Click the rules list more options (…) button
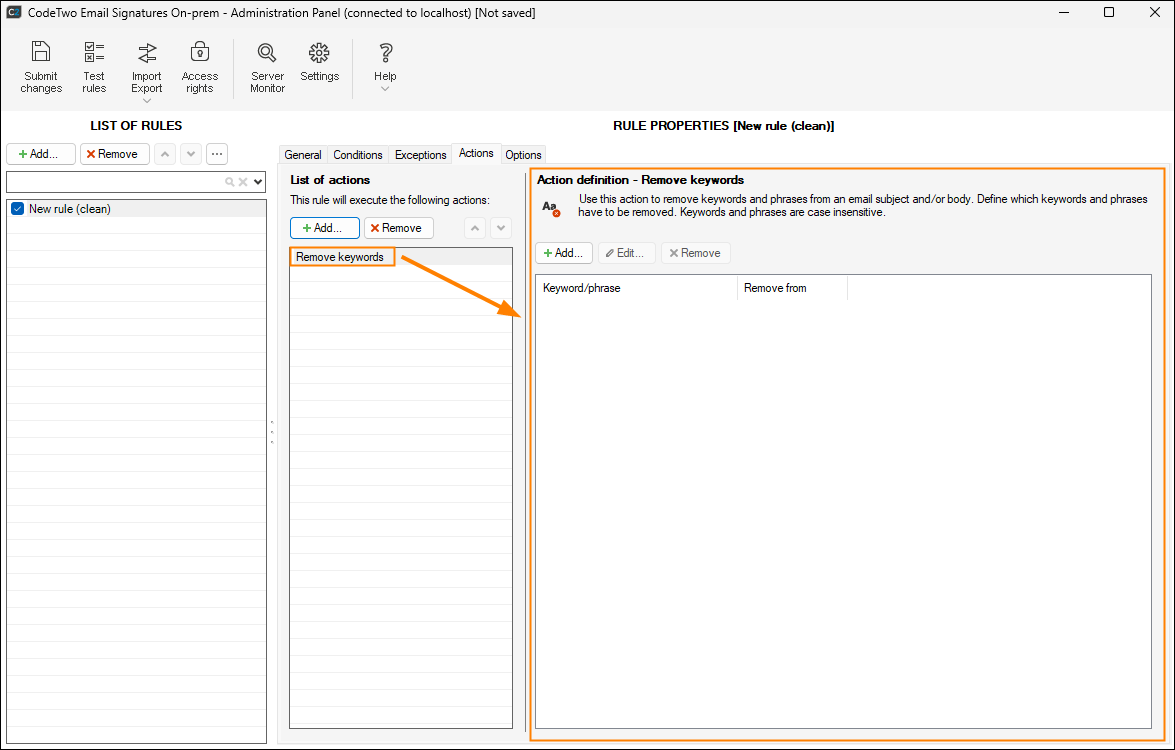1175x750 pixels. (x=217, y=154)
